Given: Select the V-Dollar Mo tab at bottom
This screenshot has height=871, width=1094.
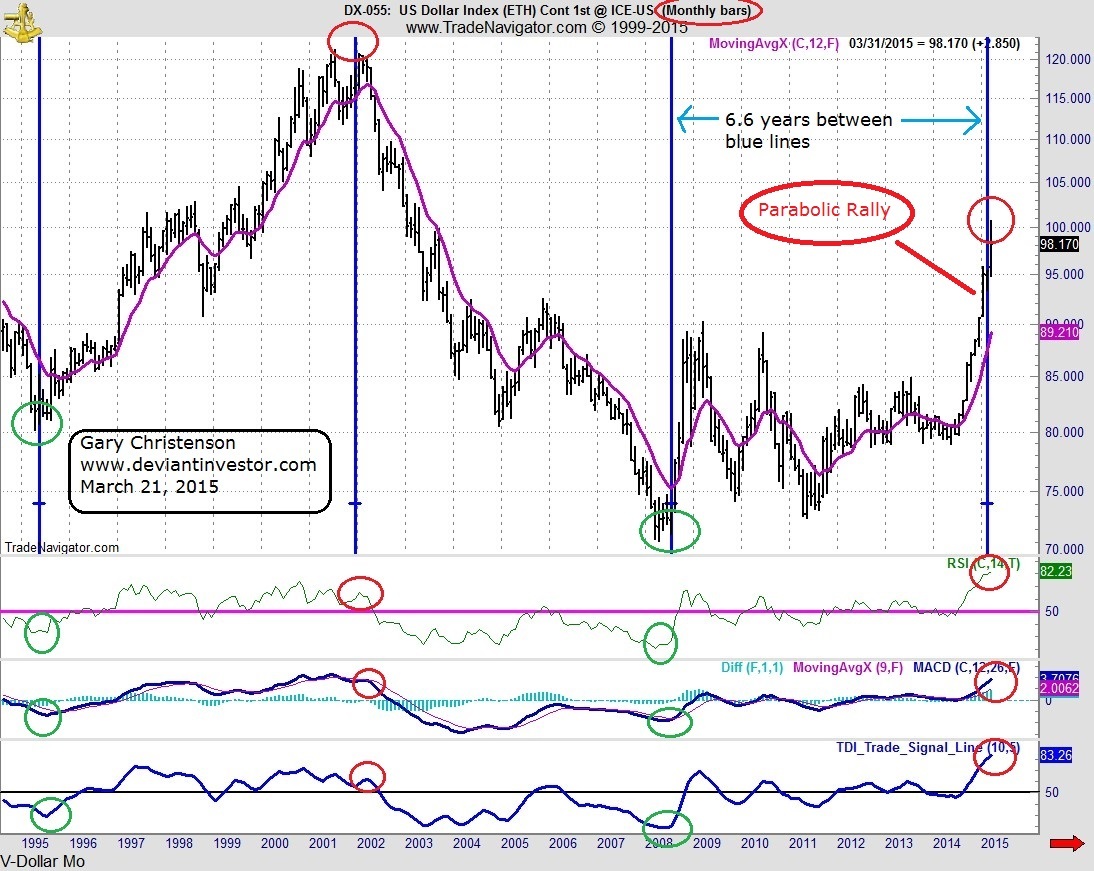Looking at the screenshot, I should coord(43,861).
